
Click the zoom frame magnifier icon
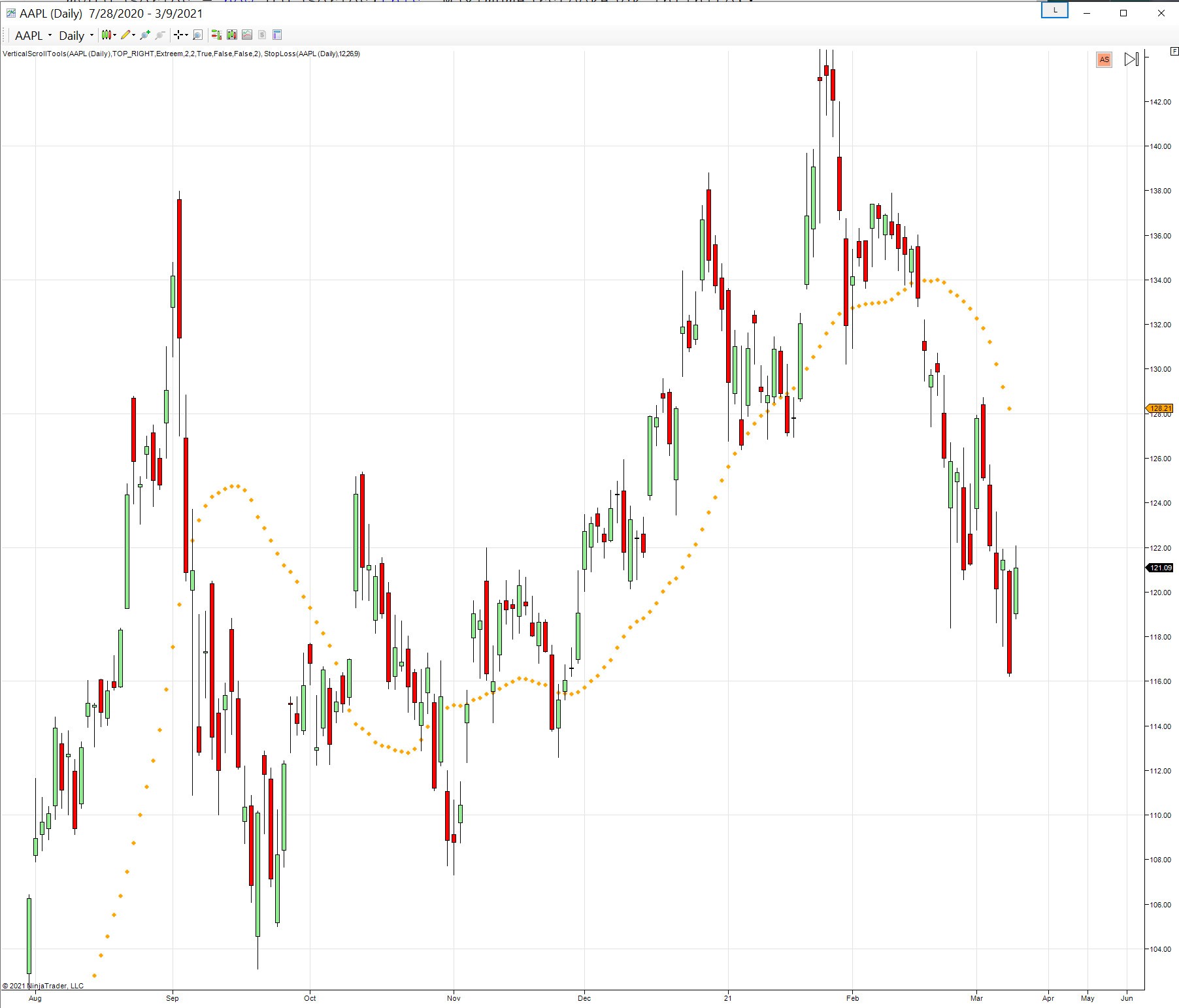[x=197, y=35]
